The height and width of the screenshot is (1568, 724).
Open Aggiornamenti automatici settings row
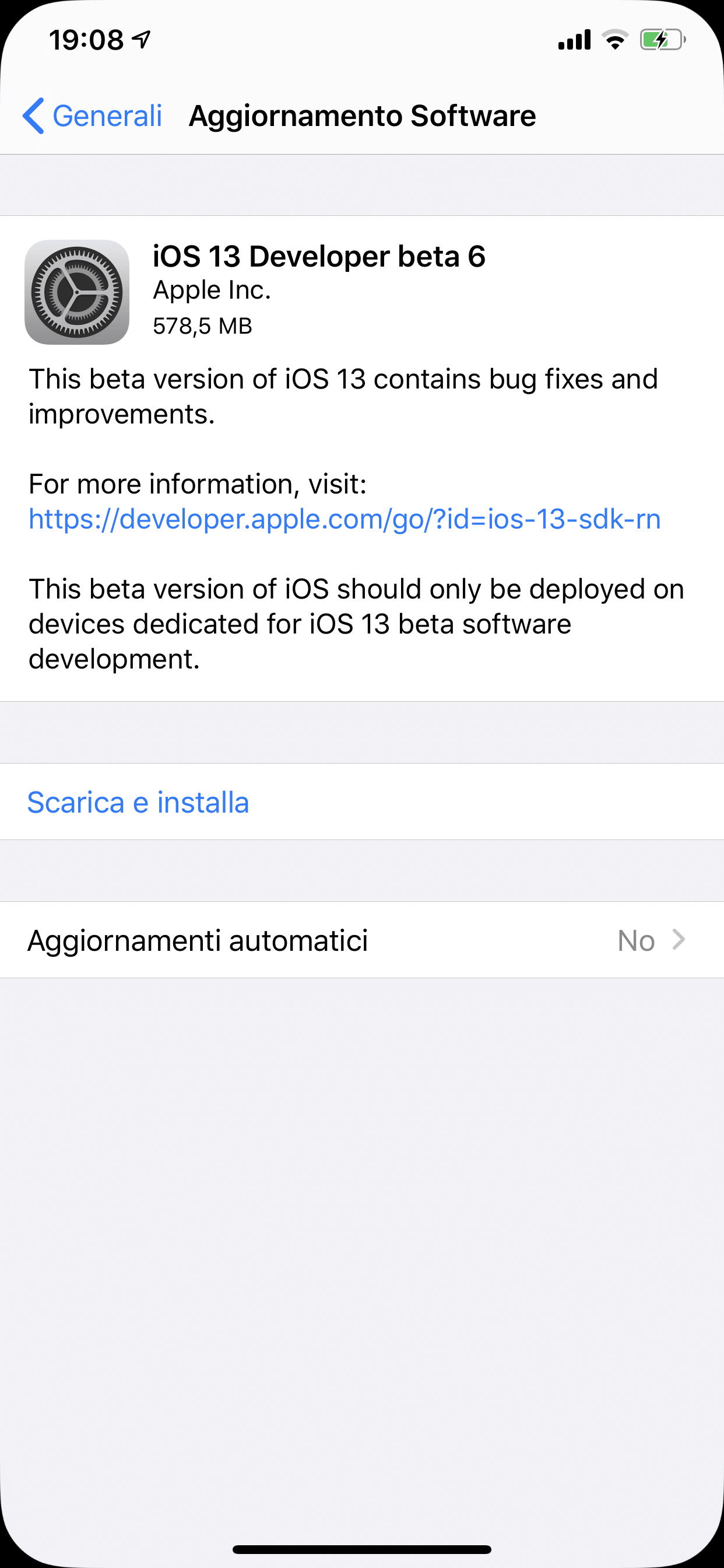(x=362, y=940)
